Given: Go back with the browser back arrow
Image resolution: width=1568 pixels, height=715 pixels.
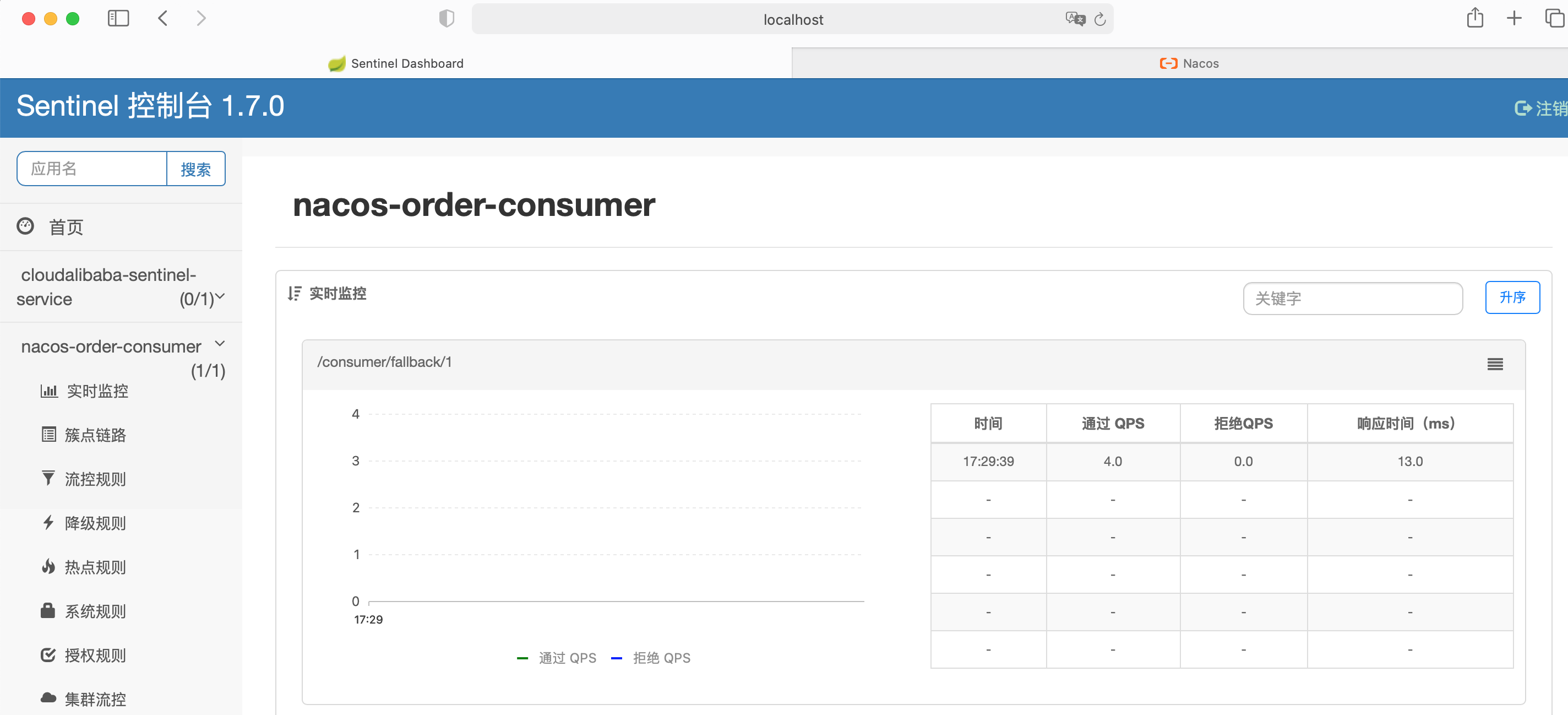Looking at the screenshot, I should tap(162, 19).
